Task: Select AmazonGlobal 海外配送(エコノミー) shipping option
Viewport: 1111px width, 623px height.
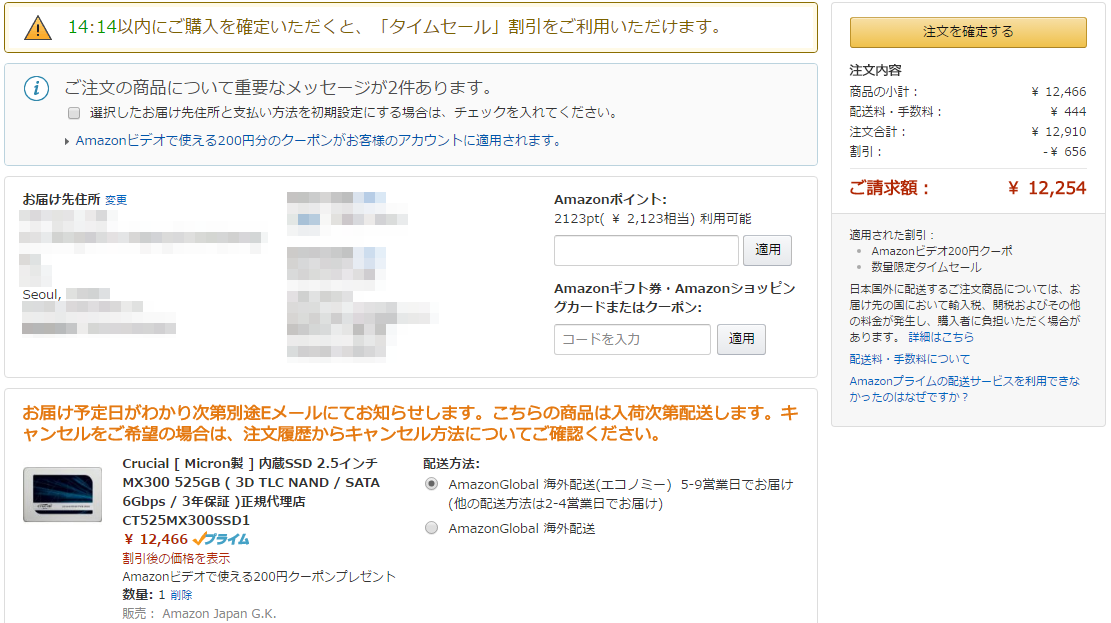Action: (431, 484)
